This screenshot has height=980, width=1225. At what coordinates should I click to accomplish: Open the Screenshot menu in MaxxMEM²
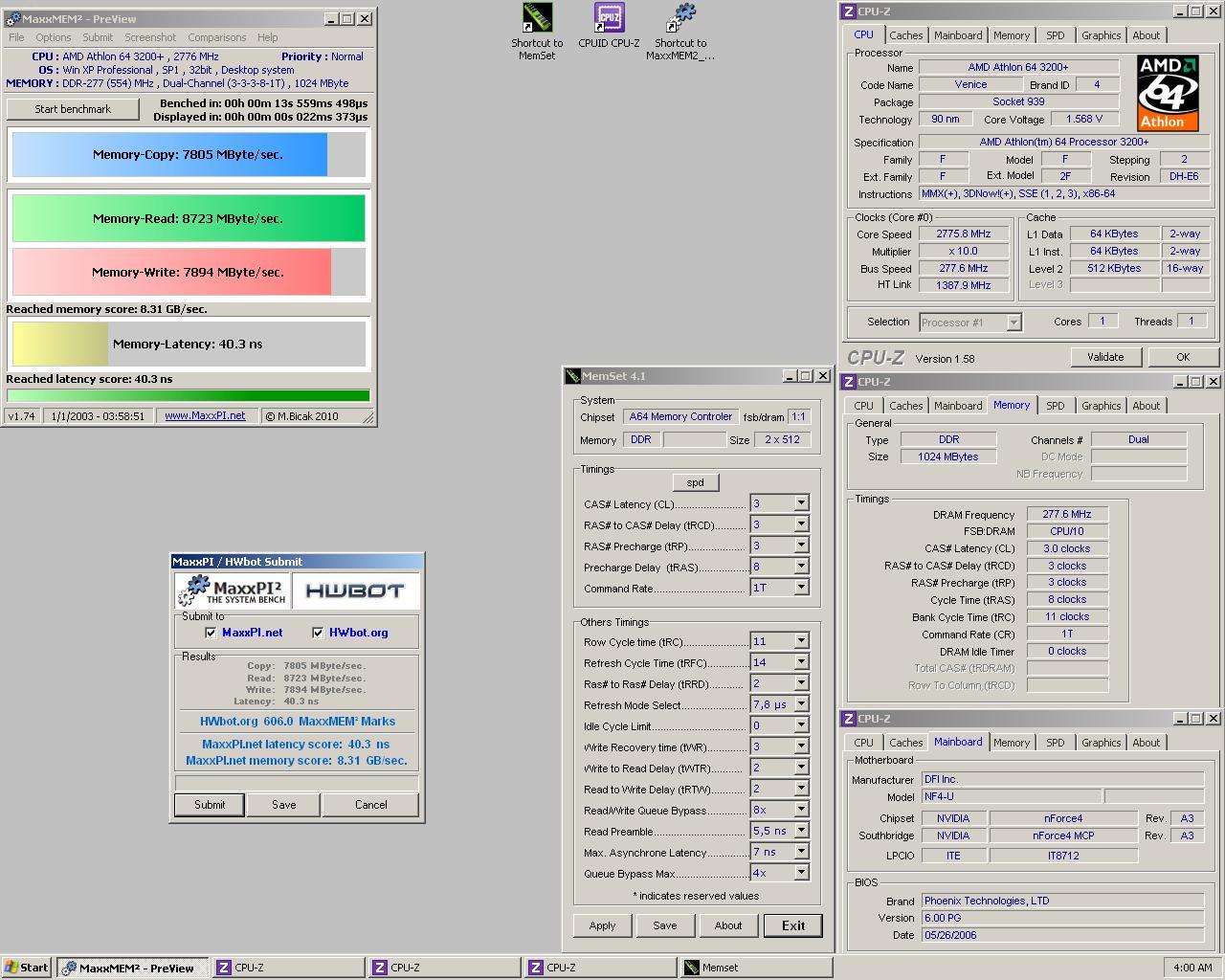click(x=150, y=37)
